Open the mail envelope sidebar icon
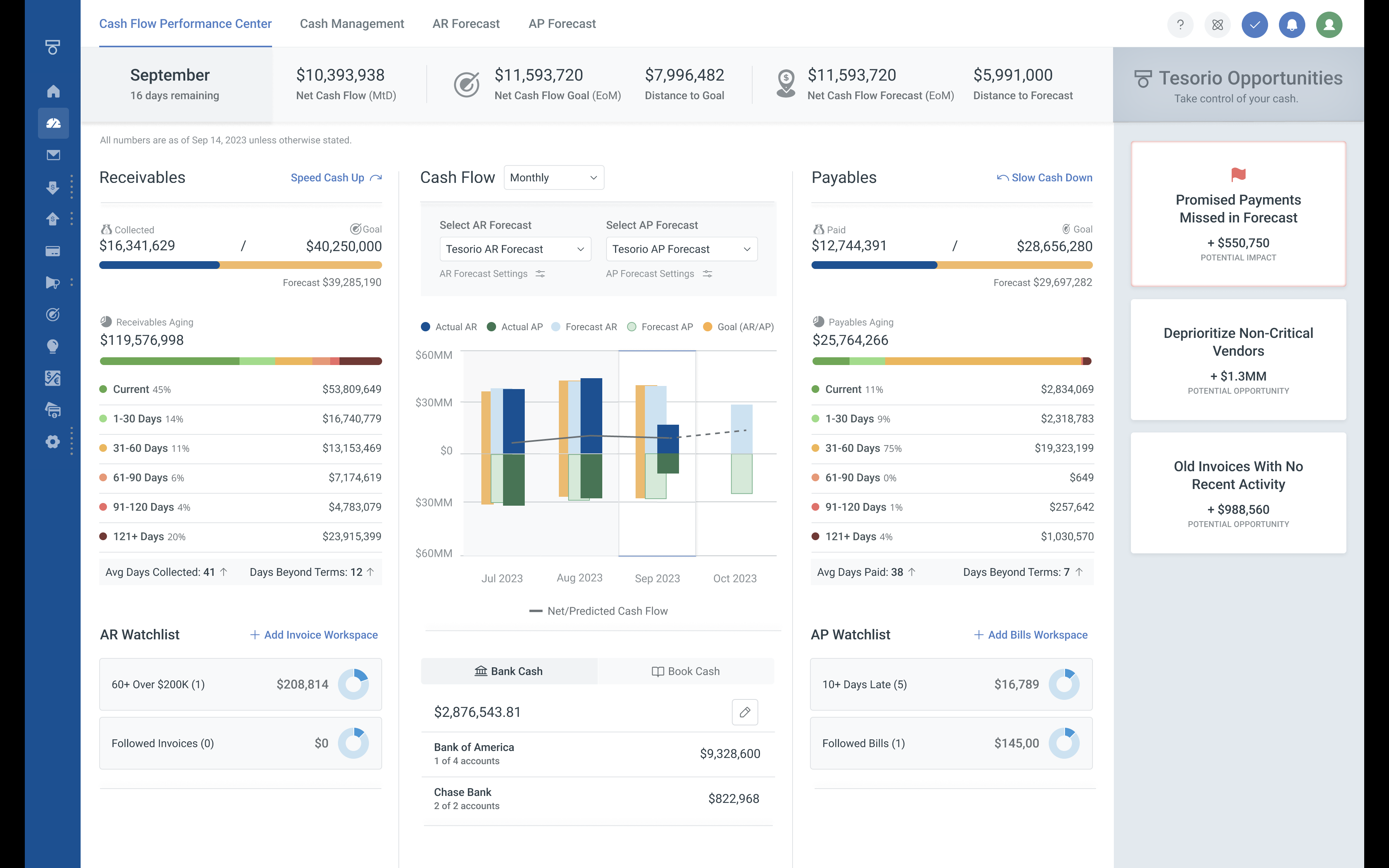1389x868 pixels. point(53,155)
